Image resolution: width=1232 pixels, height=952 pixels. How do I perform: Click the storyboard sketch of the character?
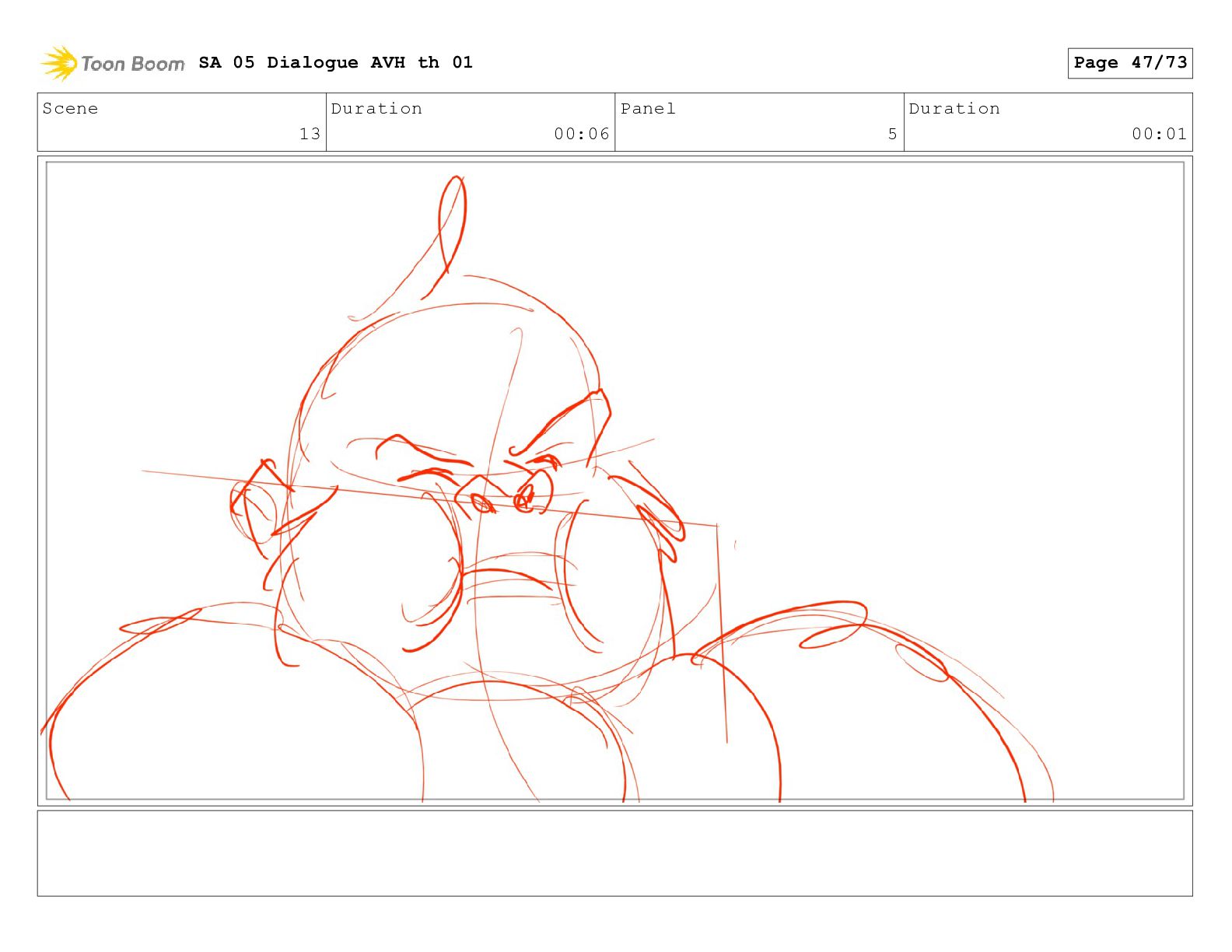coord(615,481)
